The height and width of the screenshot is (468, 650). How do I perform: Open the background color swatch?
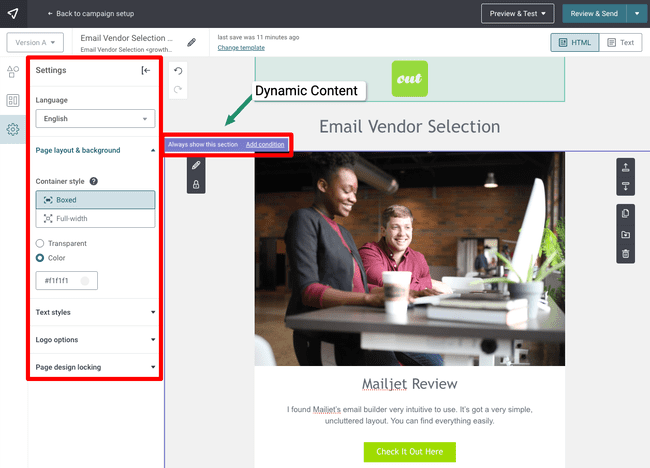coord(85,281)
